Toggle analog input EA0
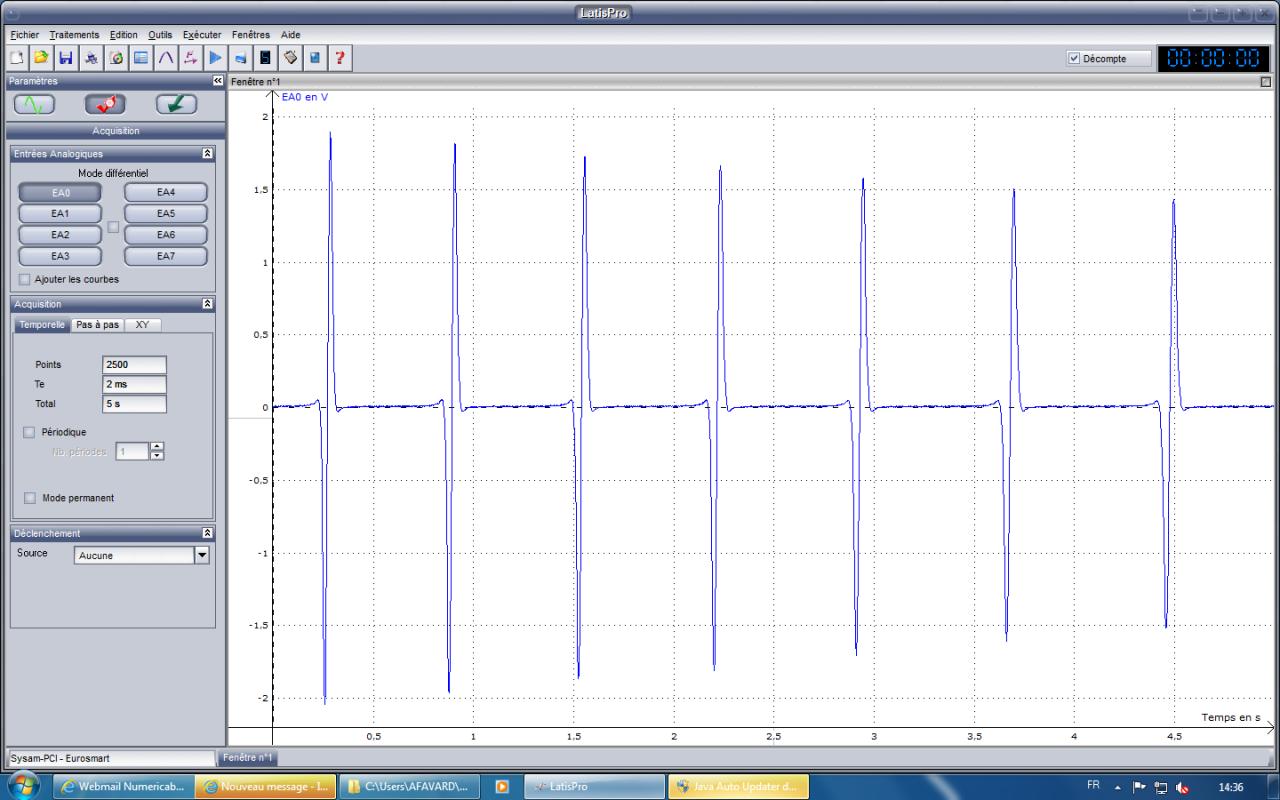Image resolution: width=1280 pixels, height=800 pixels. point(60,193)
